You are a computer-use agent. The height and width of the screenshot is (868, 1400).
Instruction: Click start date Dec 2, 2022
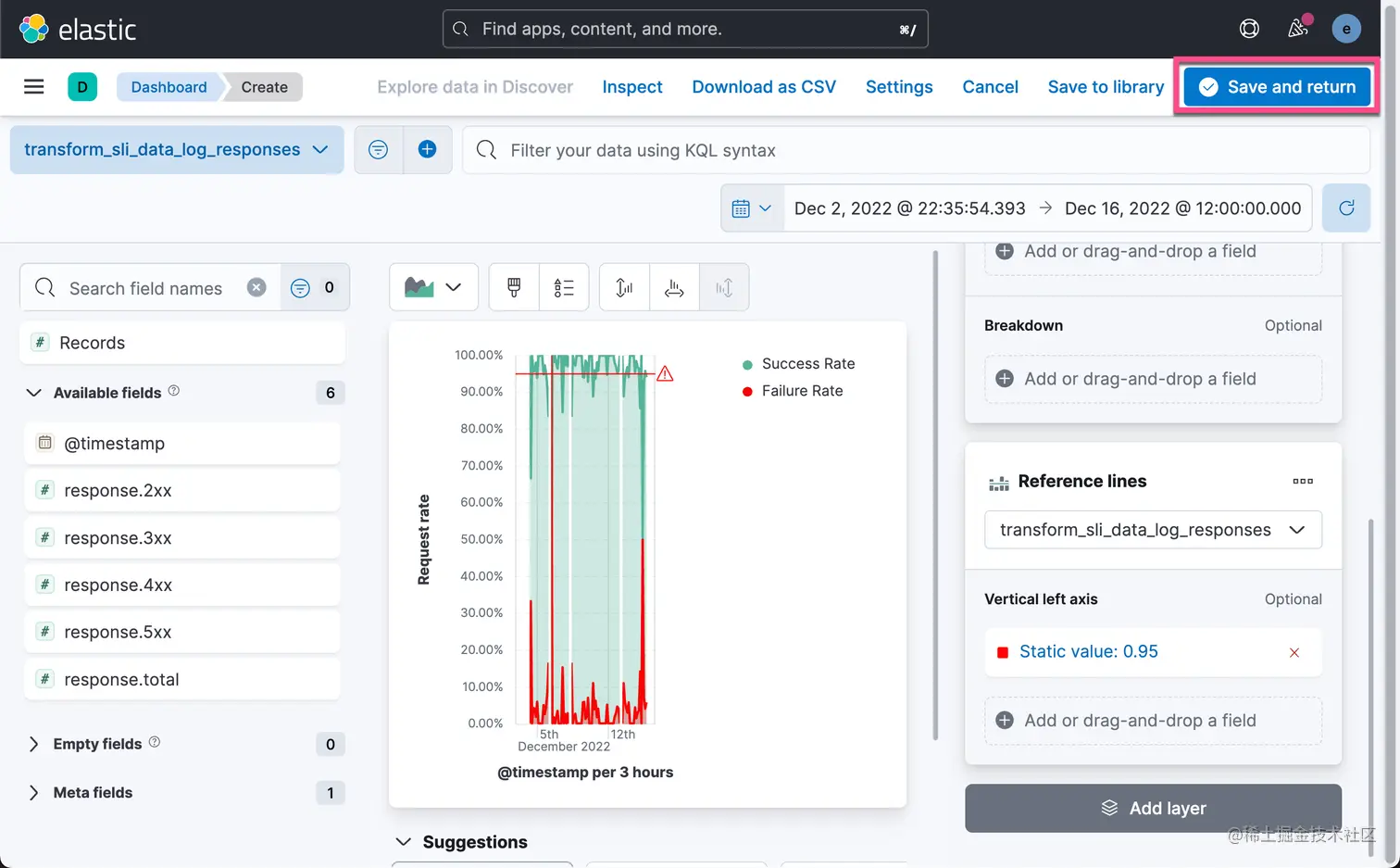pos(909,208)
